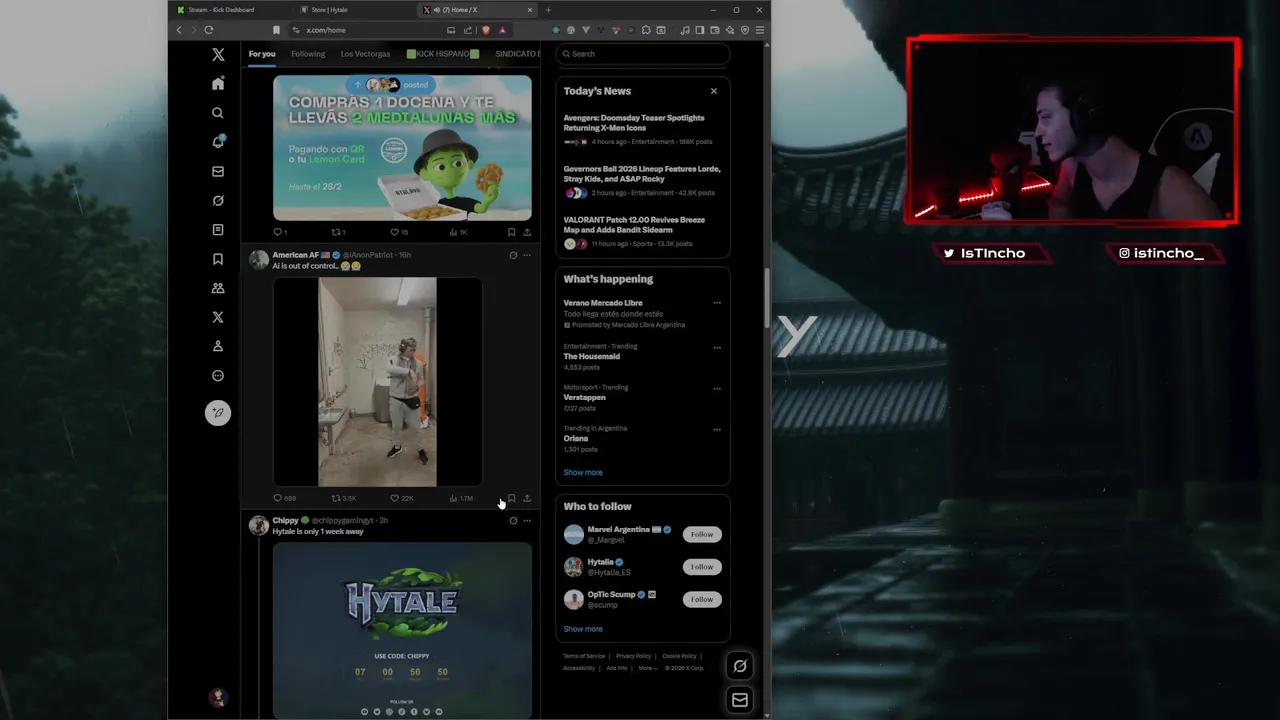Open Avengers: Doomsday Teaser news item
1280x720 pixels.
(643, 129)
